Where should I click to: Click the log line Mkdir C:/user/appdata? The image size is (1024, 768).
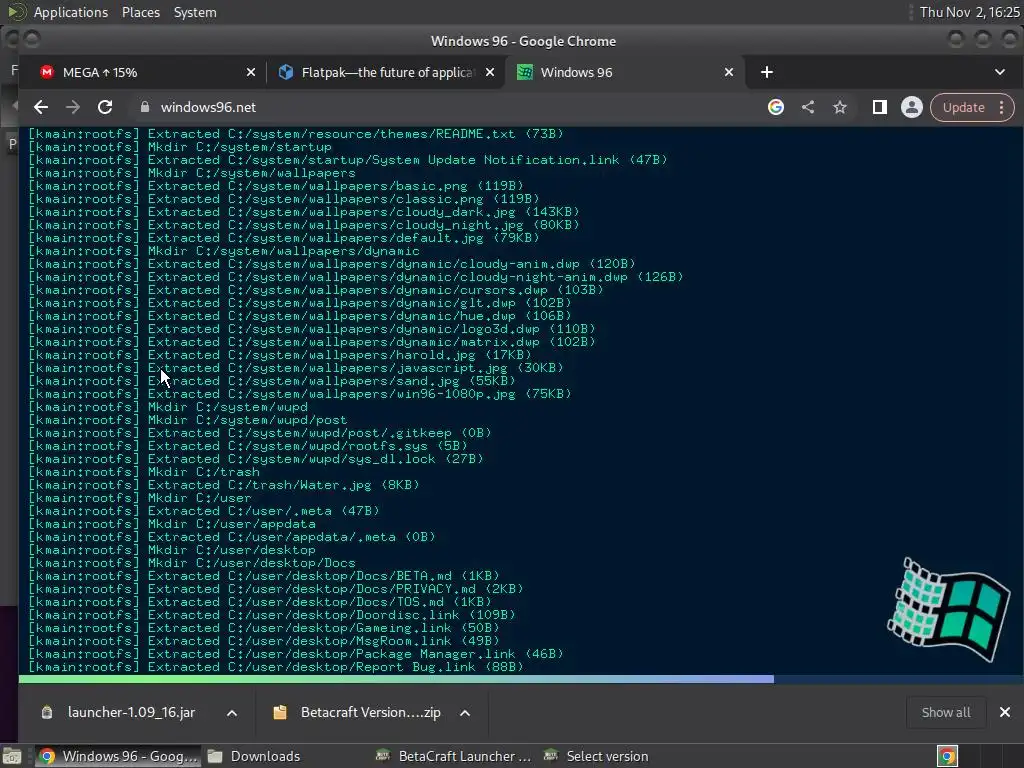coord(172,524)
